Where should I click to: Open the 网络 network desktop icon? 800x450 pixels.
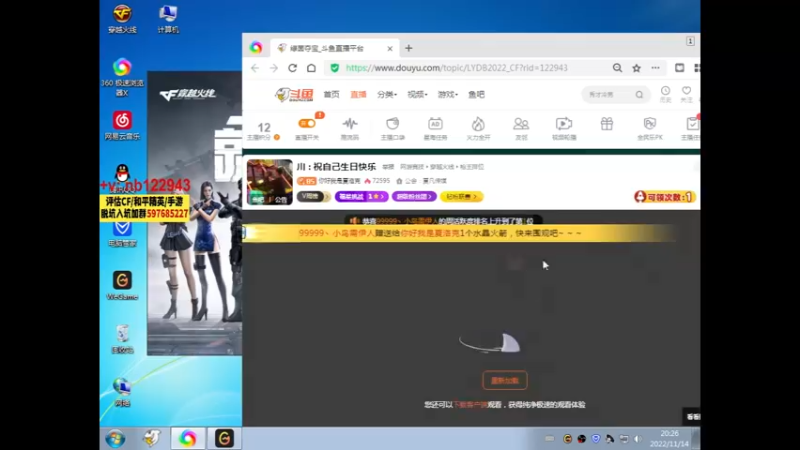tap(122, 392)
